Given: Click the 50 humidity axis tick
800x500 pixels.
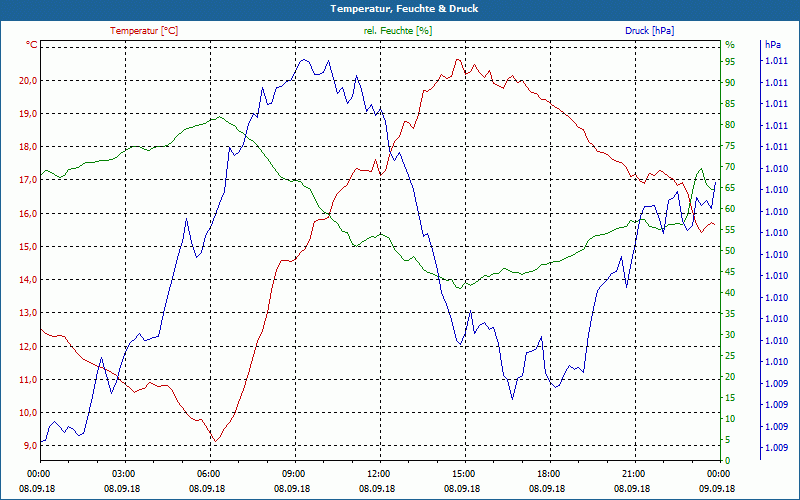Looking at the screenshot, I should pos(730,251).
